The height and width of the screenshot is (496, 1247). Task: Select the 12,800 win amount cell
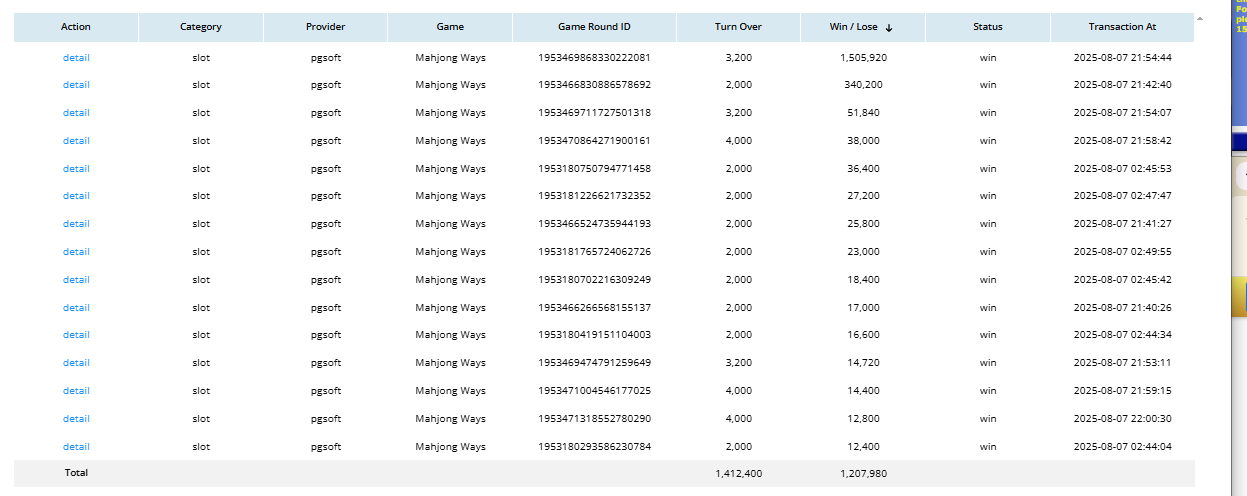tap(864, 419)
